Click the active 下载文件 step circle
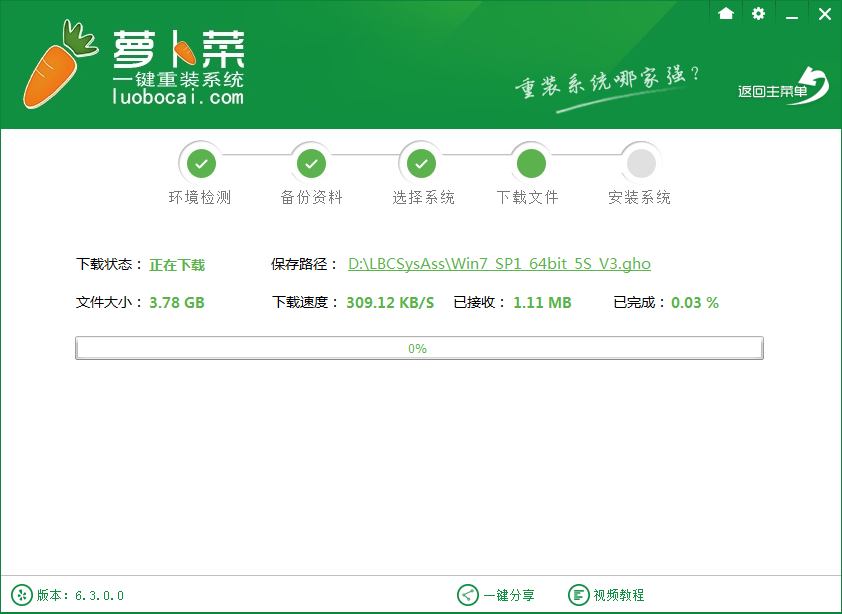This screenshot has height=614, width=842. tap(530, 162)
